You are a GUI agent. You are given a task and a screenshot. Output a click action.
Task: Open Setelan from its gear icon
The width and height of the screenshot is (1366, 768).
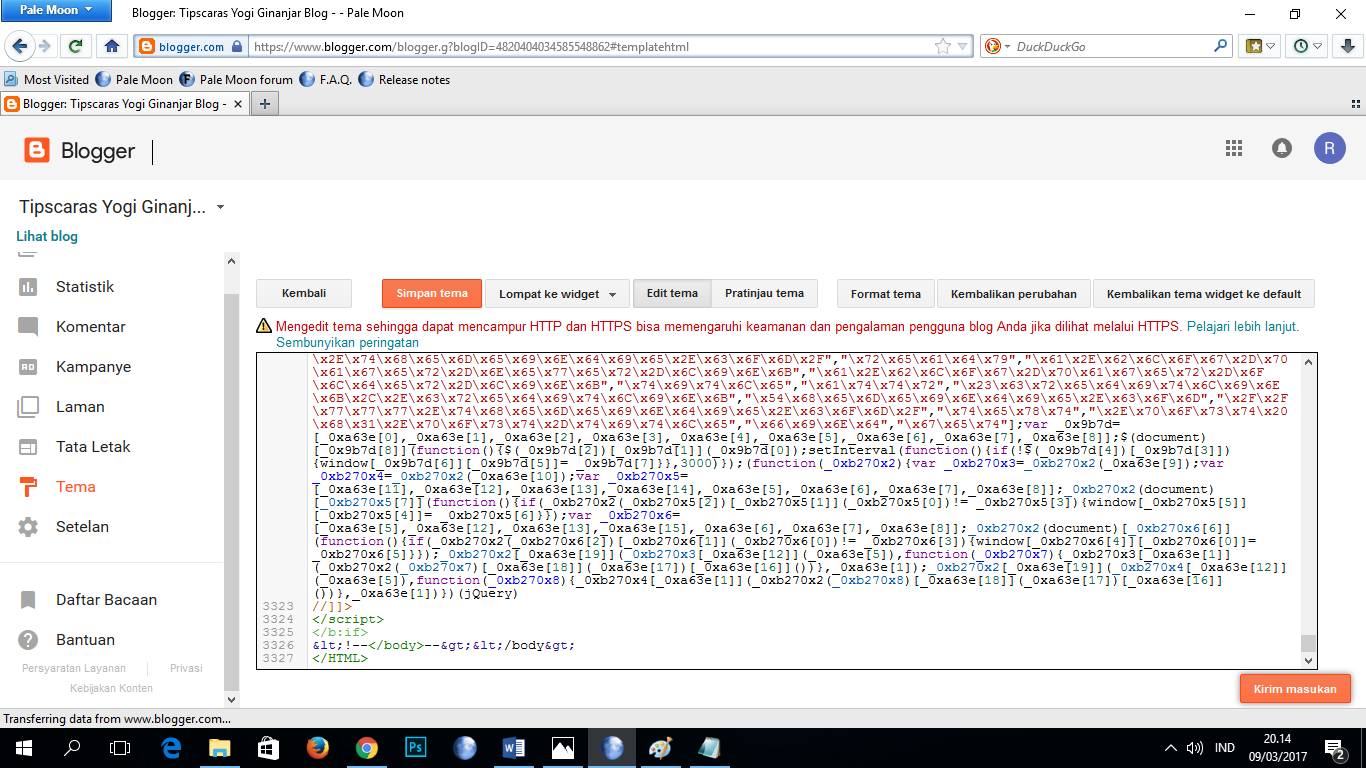click(28, 527)
